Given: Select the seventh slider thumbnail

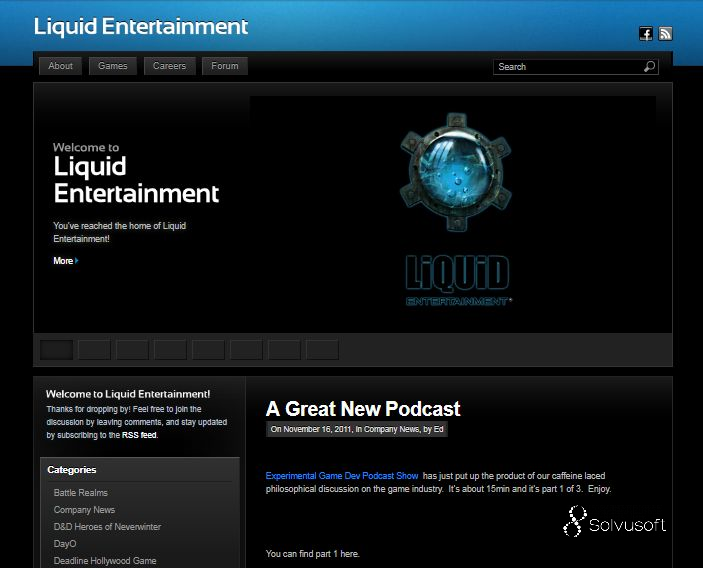Looking at the screenshot, I should coord(284,350).
